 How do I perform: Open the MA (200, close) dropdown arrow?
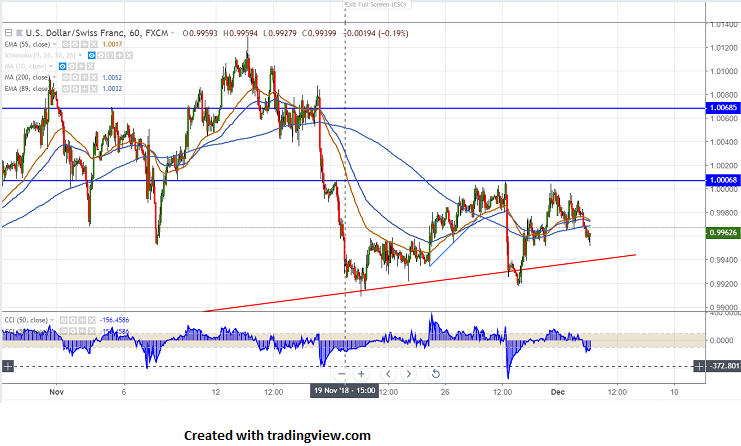[x=54, y=77]
